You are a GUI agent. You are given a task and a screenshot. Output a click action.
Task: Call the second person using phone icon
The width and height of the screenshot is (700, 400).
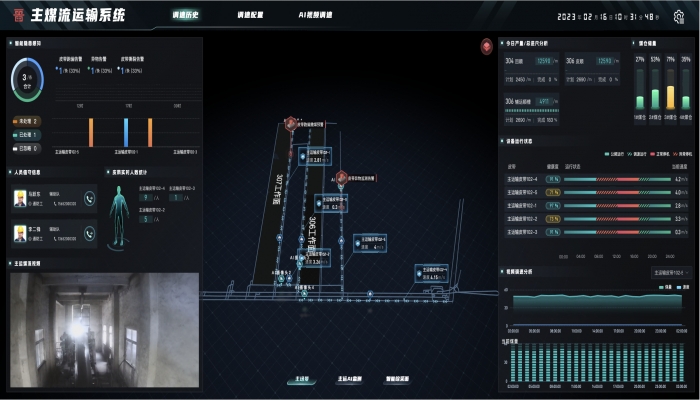pos(90,234)
